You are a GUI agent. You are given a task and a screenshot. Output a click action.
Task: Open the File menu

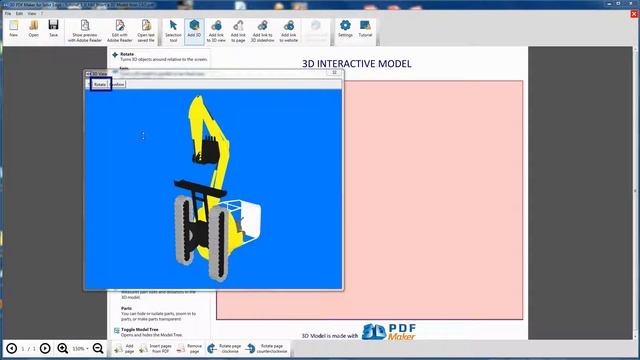(8, 13)
